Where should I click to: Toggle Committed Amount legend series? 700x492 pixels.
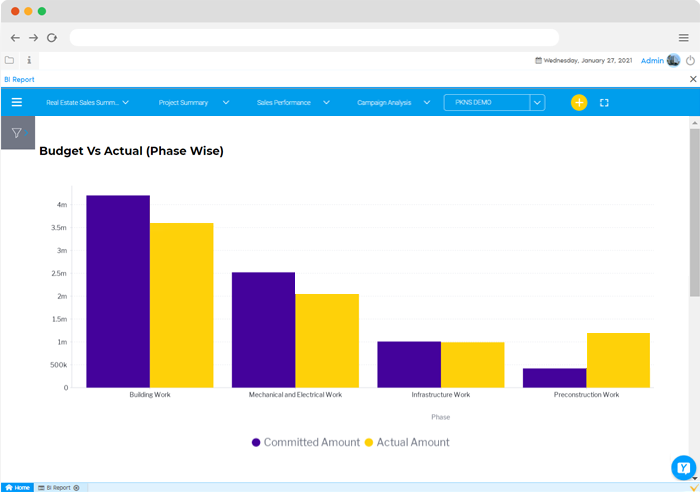coord(306,442)
